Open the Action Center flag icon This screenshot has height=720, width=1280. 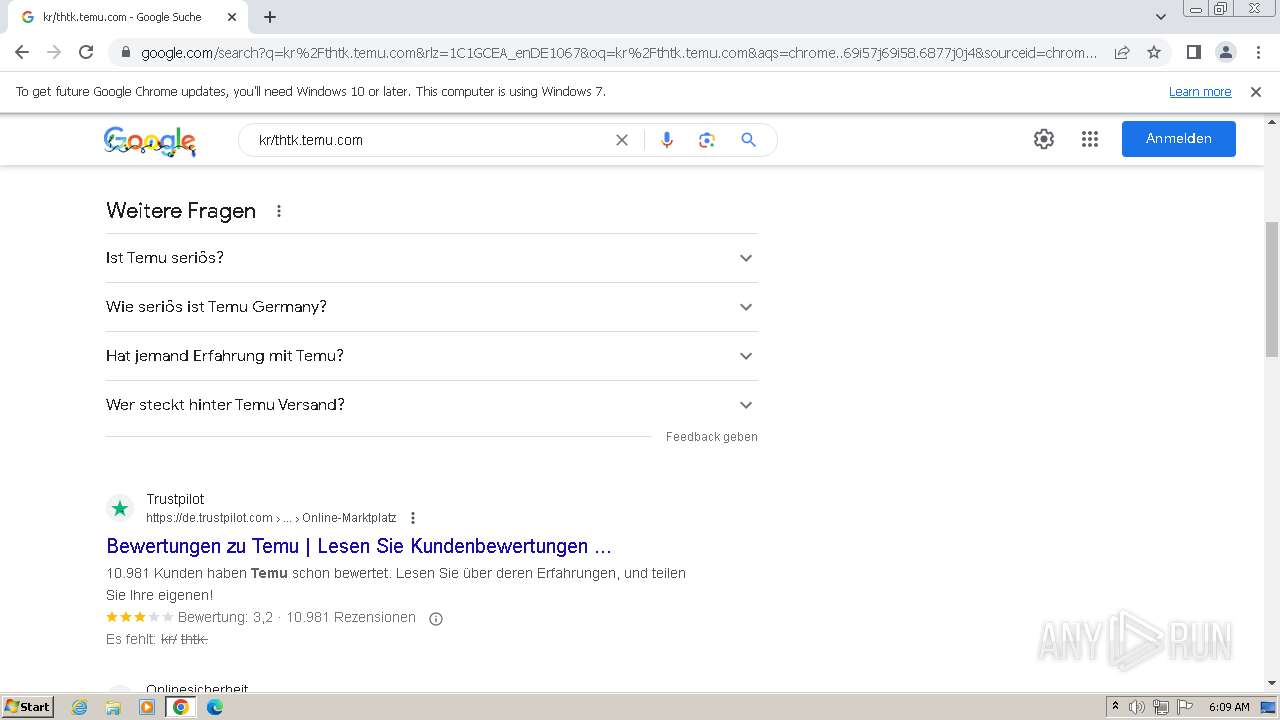point(1185,707)
